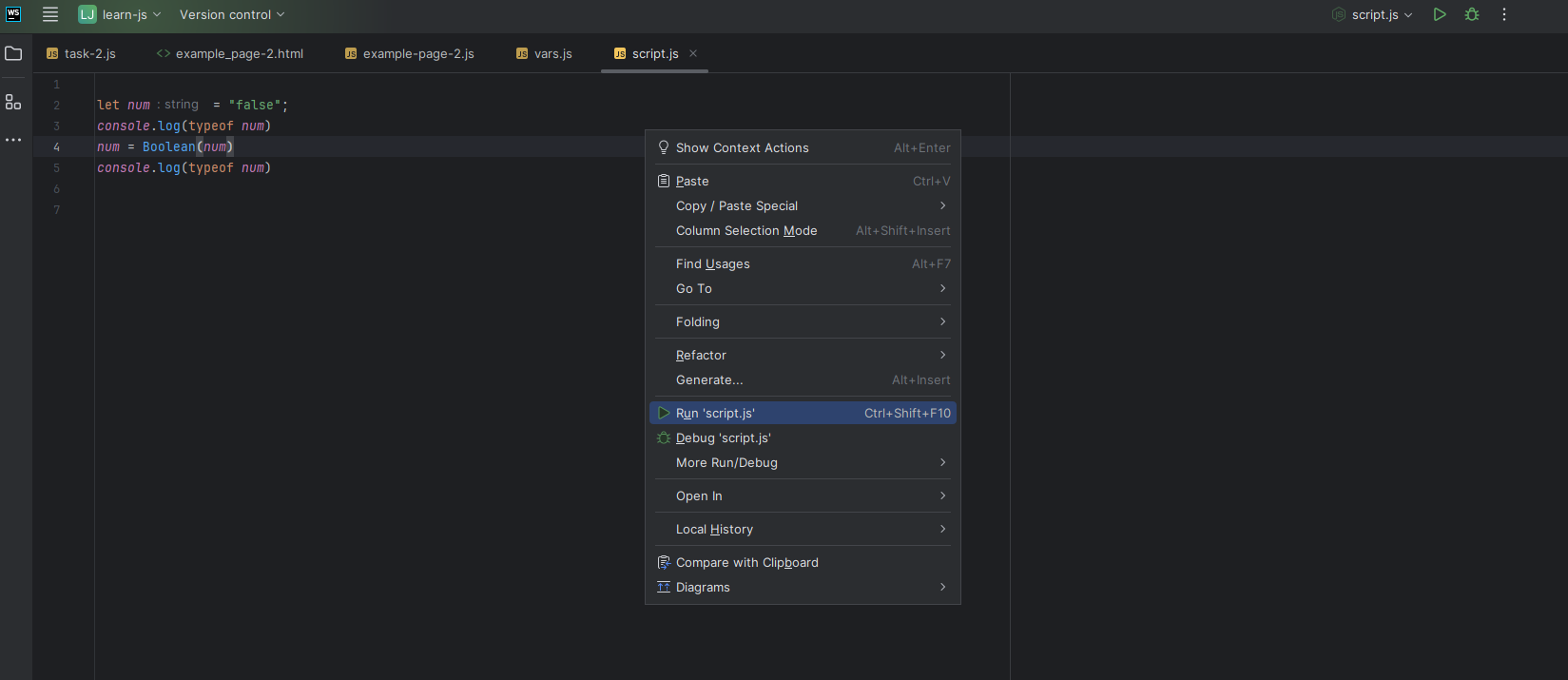Click the WebStorm logo icon
Image resolution: width=1568 pixels, height=680 pixels.
(x=13, y=14)
